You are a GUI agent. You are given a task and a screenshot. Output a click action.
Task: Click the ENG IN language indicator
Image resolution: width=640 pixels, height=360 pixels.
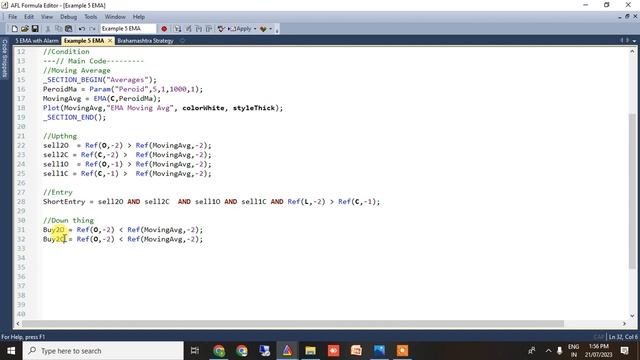pyautogui.click(x=573, y=351)
